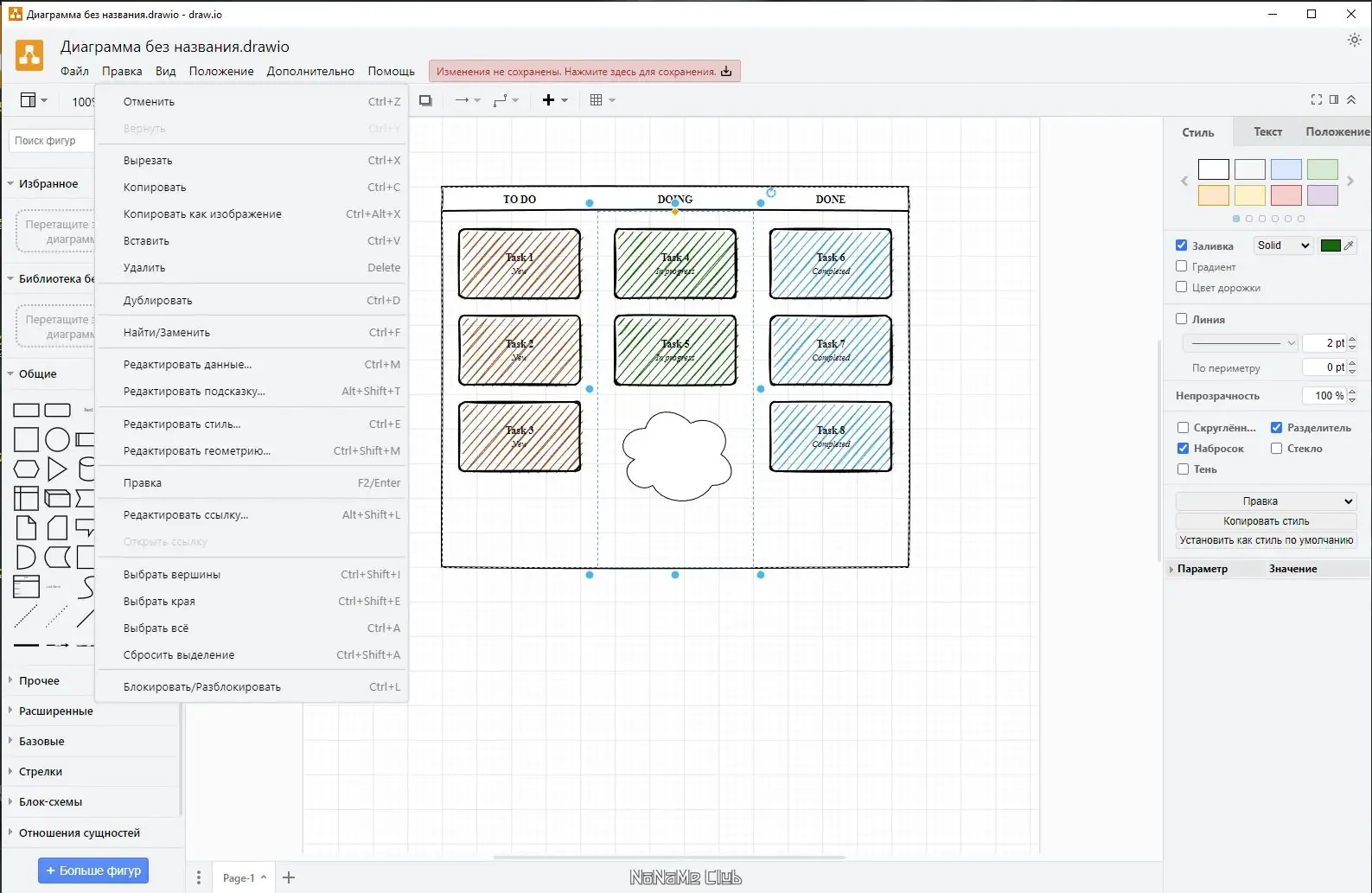Choose Найти/Заменить menu entry
The image size is (1372, 893).
point(252,332)
